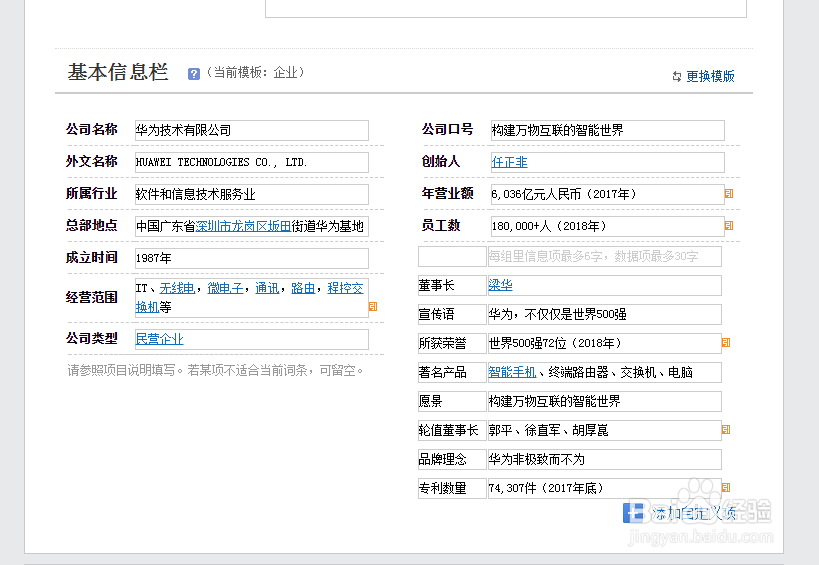Click the 所获荣誉 value field

click(x=604, y=343)
